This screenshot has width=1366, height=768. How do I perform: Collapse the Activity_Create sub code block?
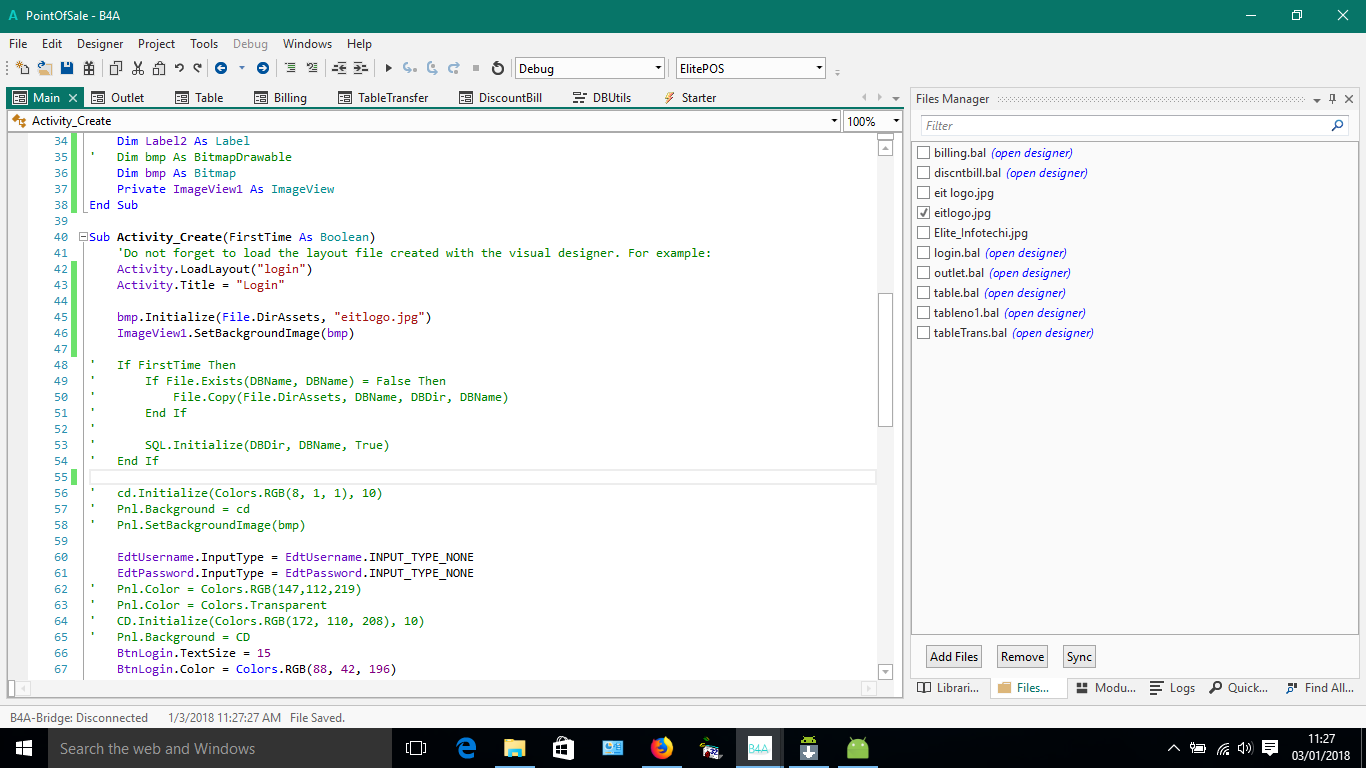[x=82, y=237]
